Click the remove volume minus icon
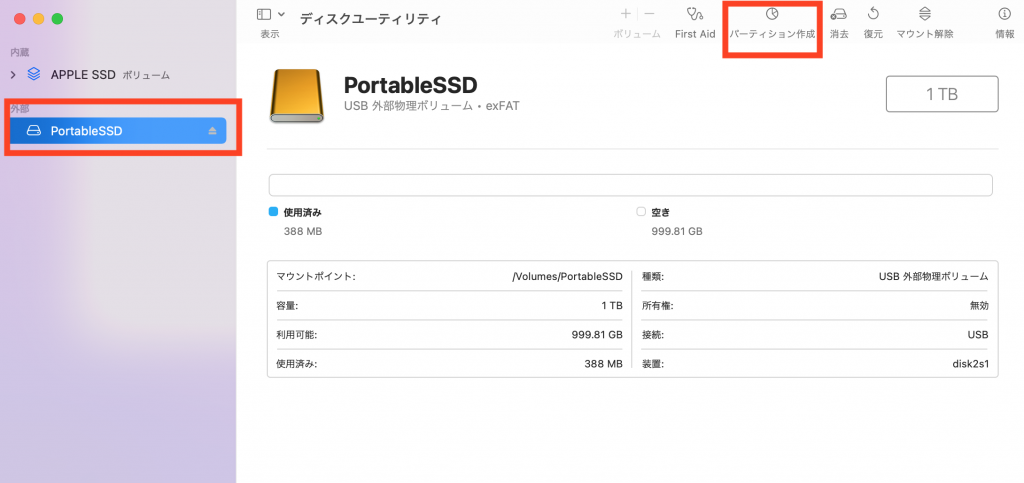Screen dimensions: 1024x483 pyautogui.click(x=649, y=14)
